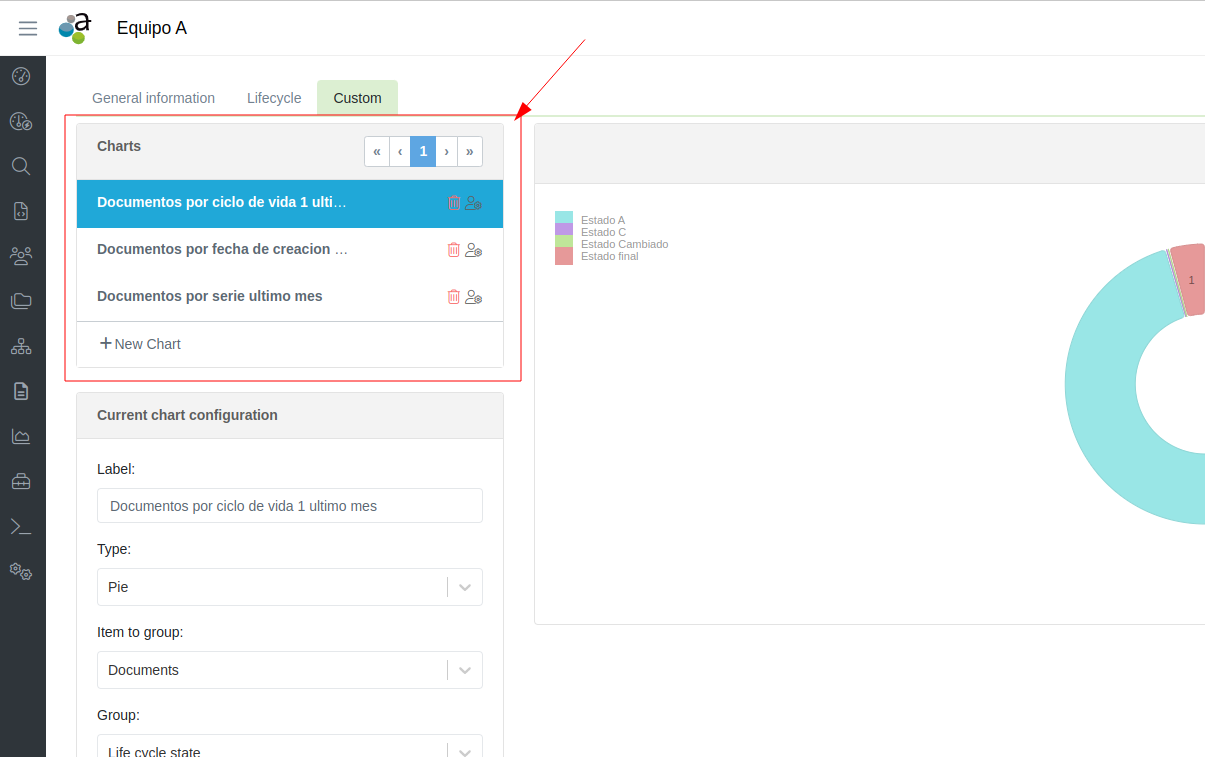The image size is (1205, 757).
Task: Open permissions for 'Documentos por fecha de creacion' chart
Action: [474, 250]
